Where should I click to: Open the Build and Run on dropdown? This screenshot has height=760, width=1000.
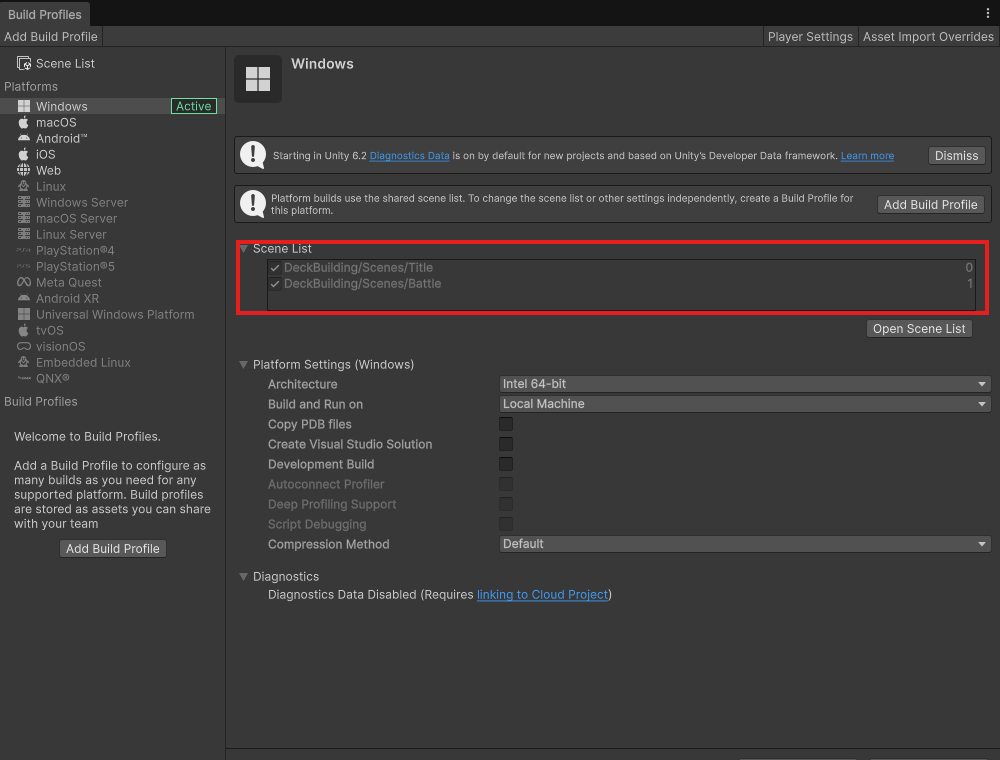[745, 404]
